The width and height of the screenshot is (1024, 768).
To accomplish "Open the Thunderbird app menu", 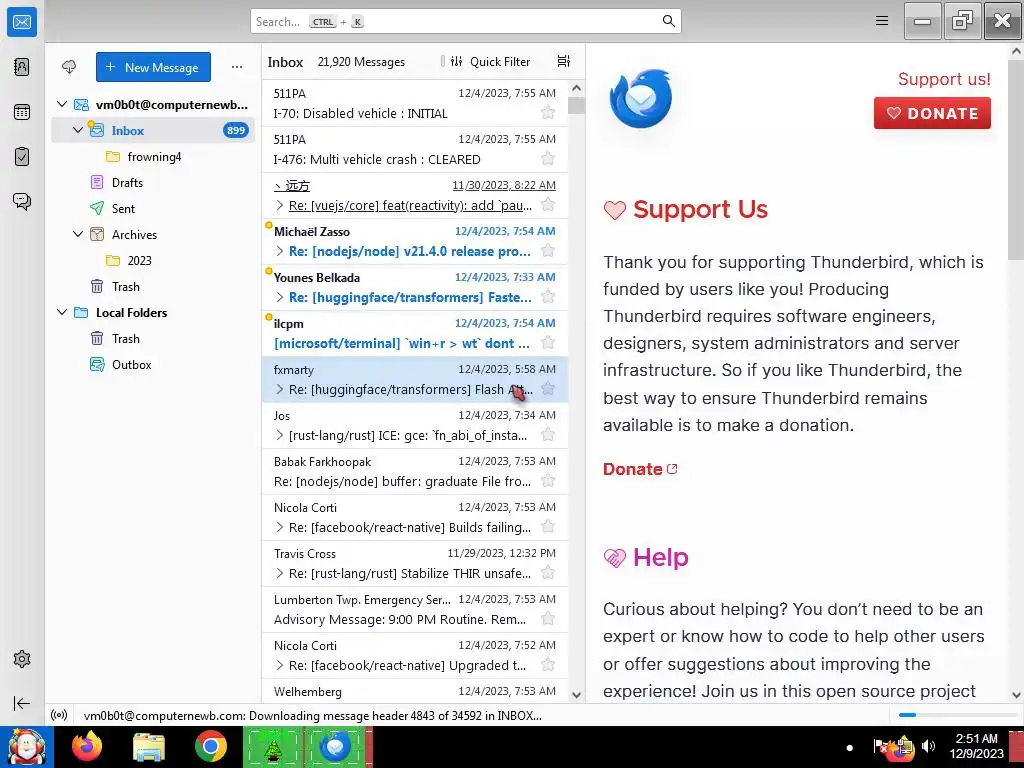I will (882, 21).
